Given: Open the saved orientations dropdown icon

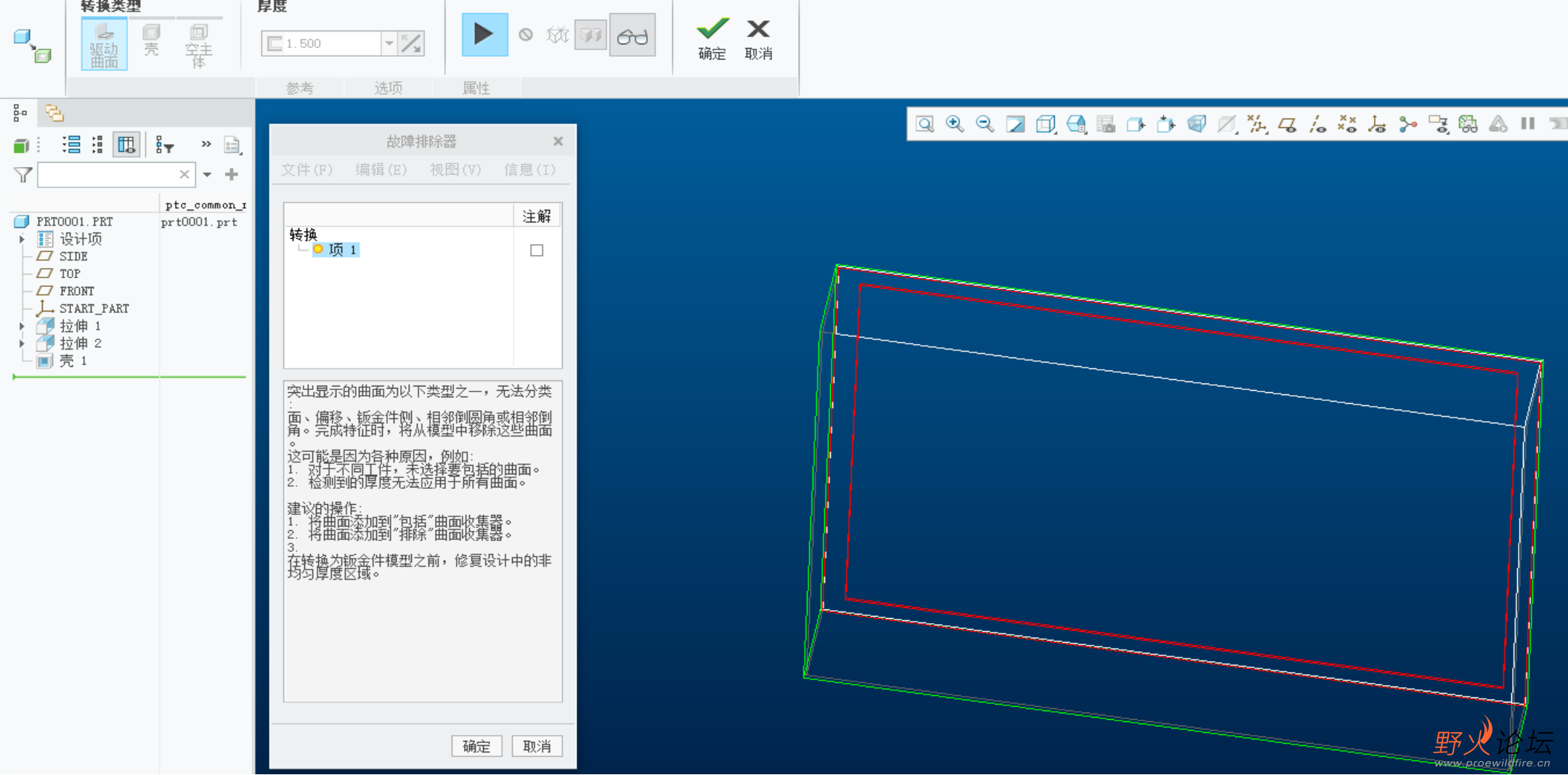Looking at the screenshot, I should point(1076,124).
